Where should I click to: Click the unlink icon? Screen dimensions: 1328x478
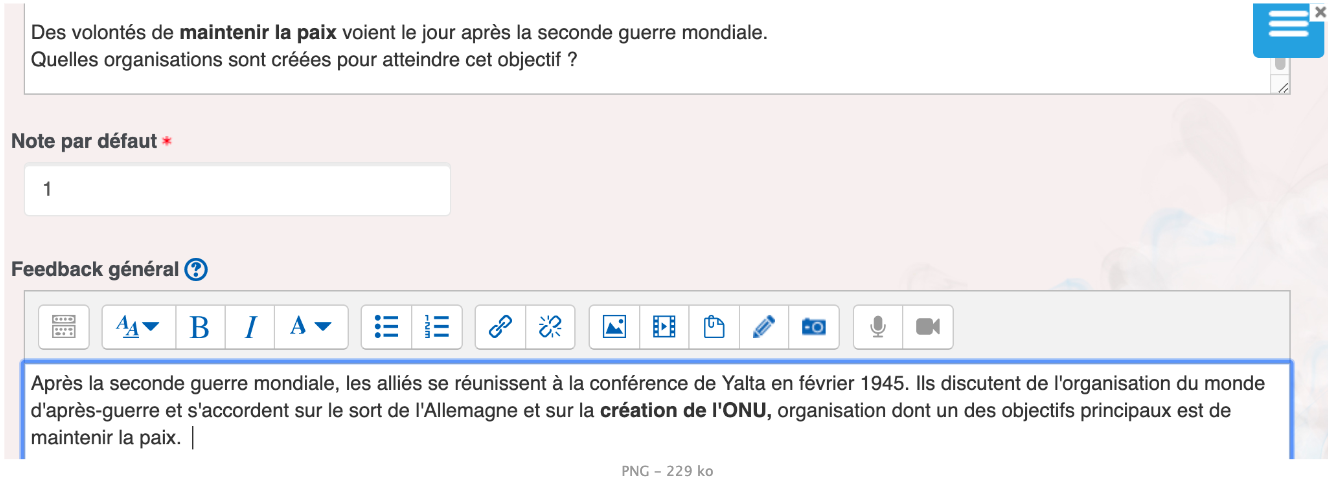pyautogui.click(x=550, y=327)
